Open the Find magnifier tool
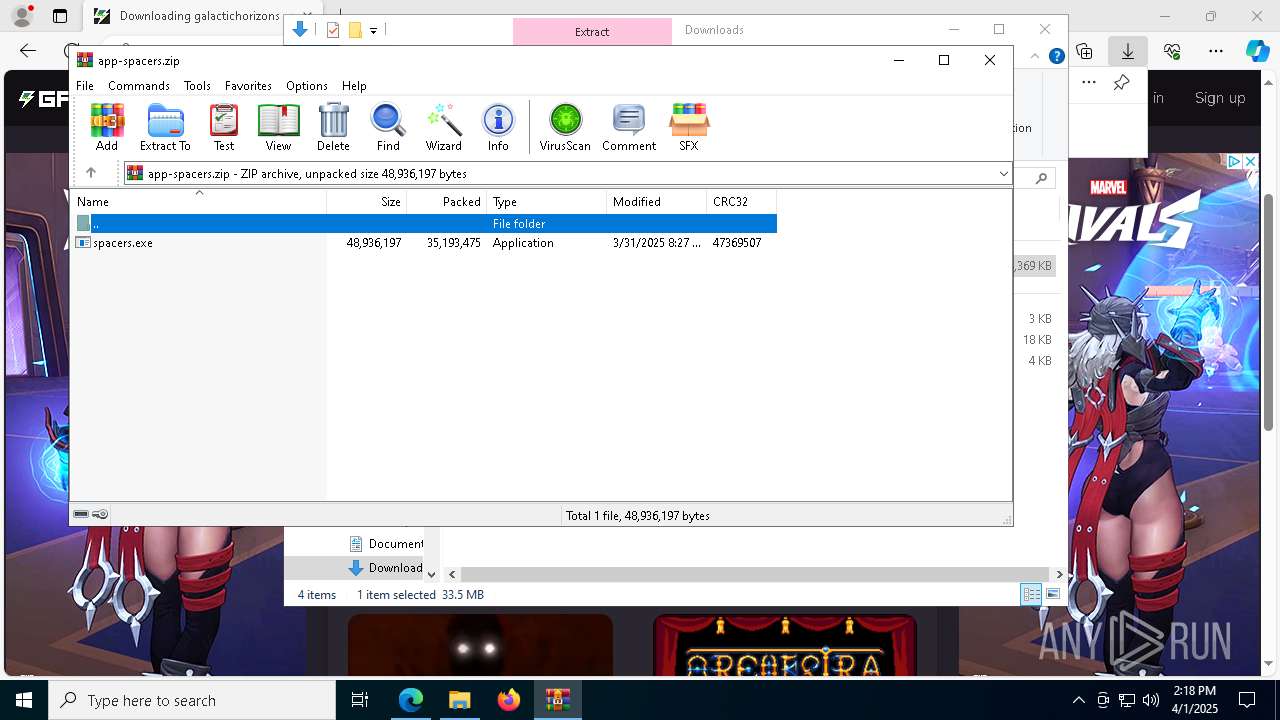The width and height of the screenshot is (1280, 720). (388, 127)
